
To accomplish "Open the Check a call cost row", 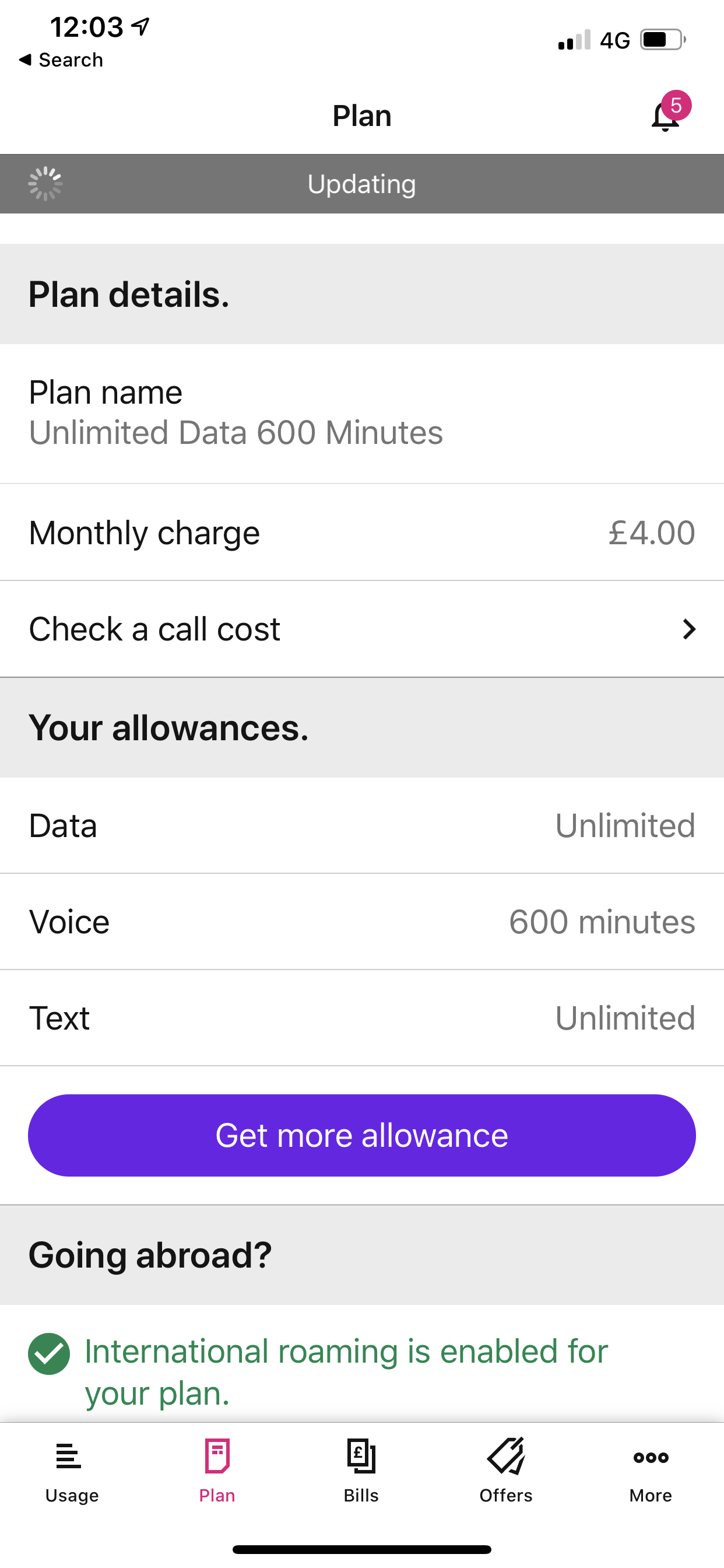I will (x=362, y=629).
